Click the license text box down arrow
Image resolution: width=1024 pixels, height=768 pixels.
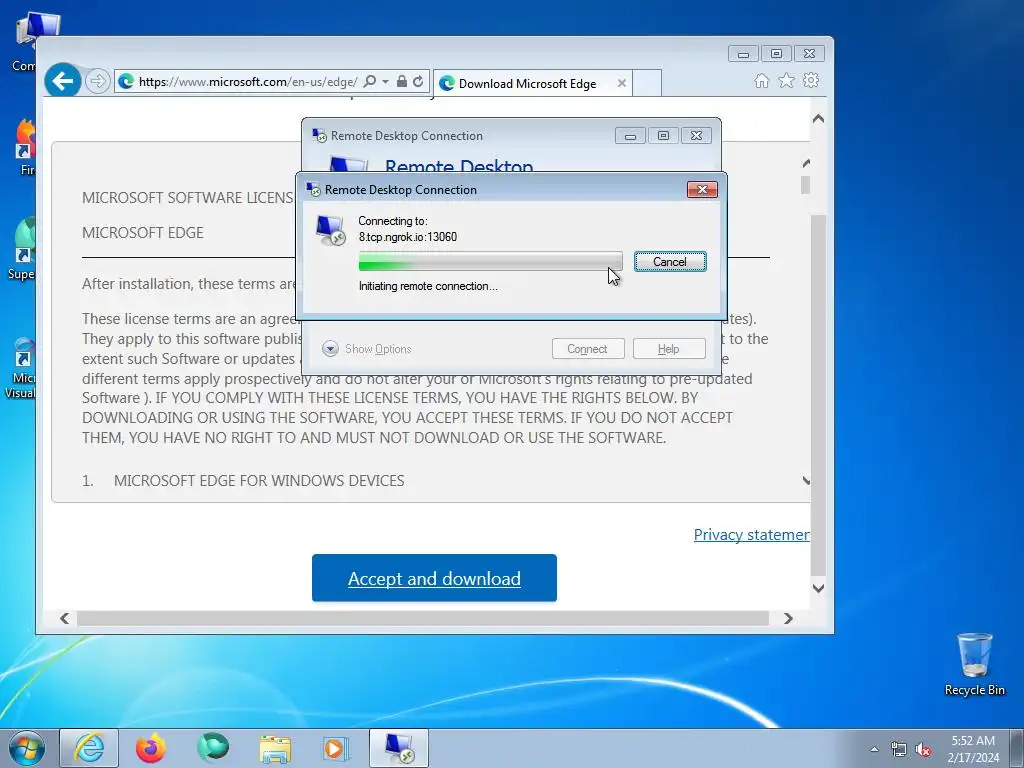pos(806,481)
